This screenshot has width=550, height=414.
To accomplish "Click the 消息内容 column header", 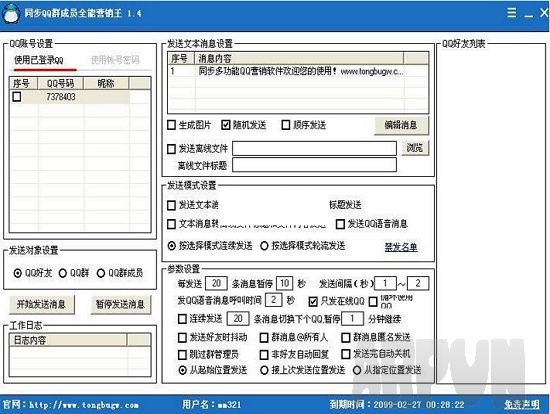I will pos(299,58).
